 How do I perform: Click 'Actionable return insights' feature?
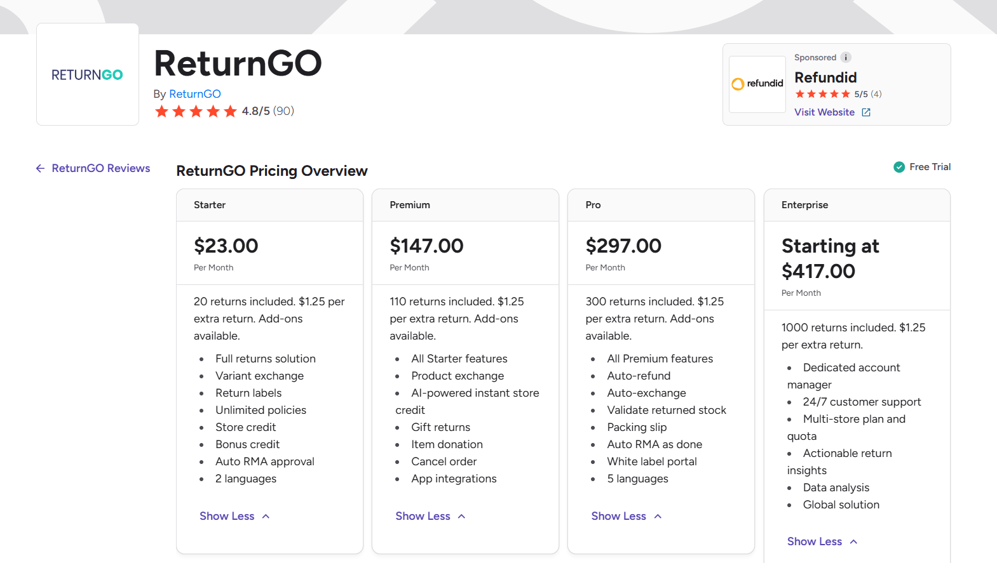(x=839, y=462)
